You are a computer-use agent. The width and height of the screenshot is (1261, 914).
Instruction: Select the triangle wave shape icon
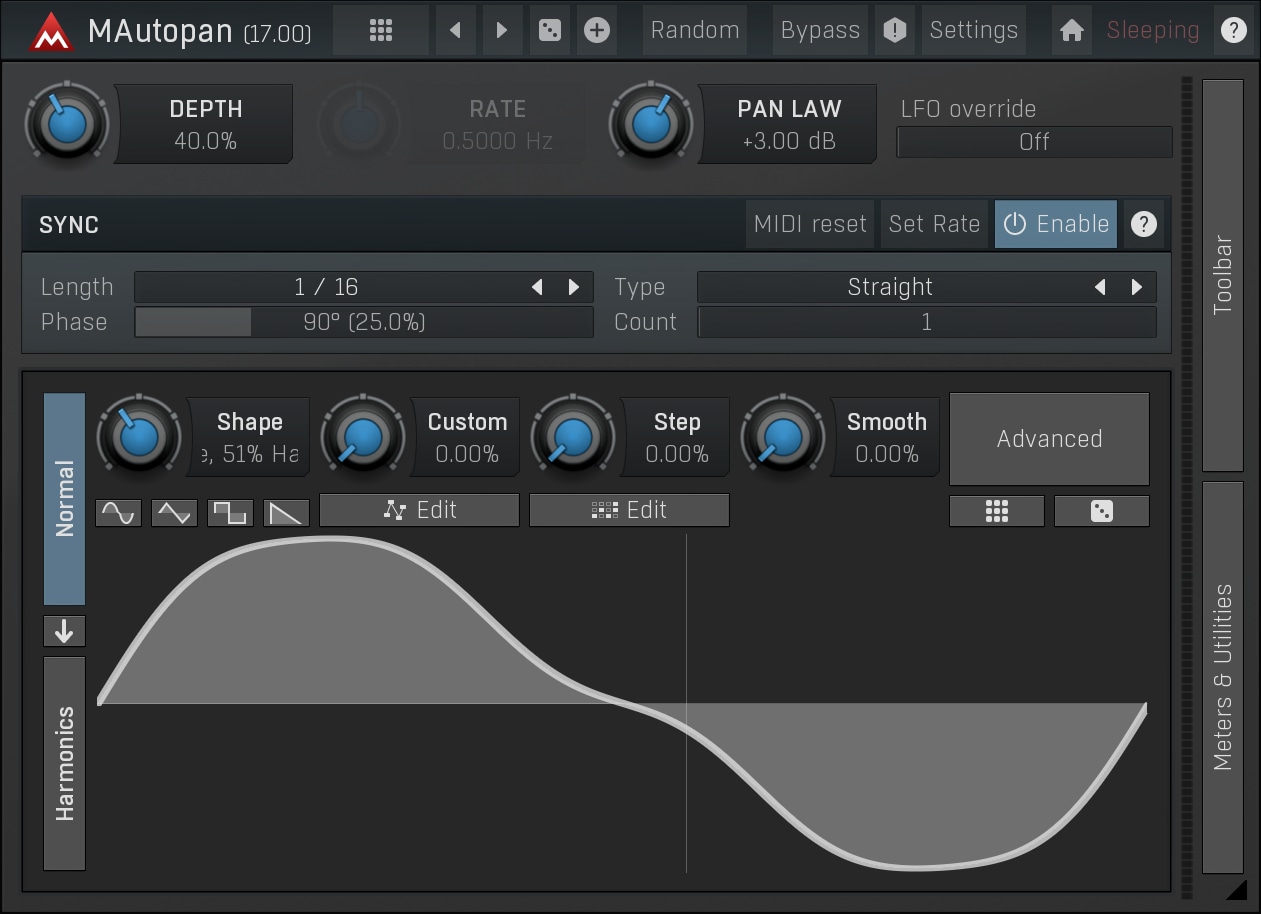click(x=174, y=513)
